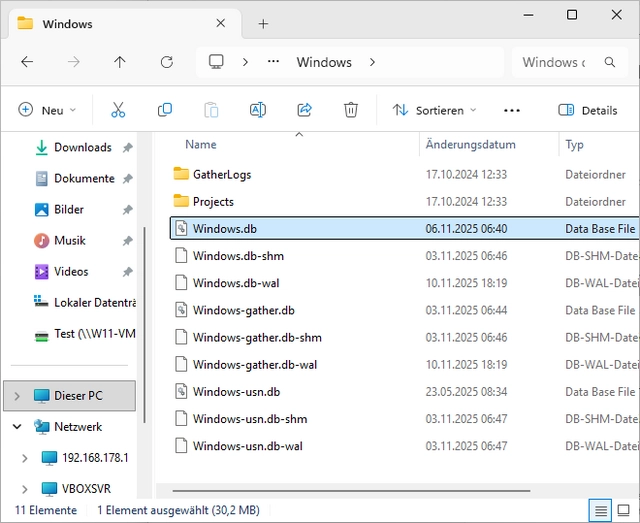Click the Share icon in toolbar
Screen dimensions: 640x523
point(304,110)
